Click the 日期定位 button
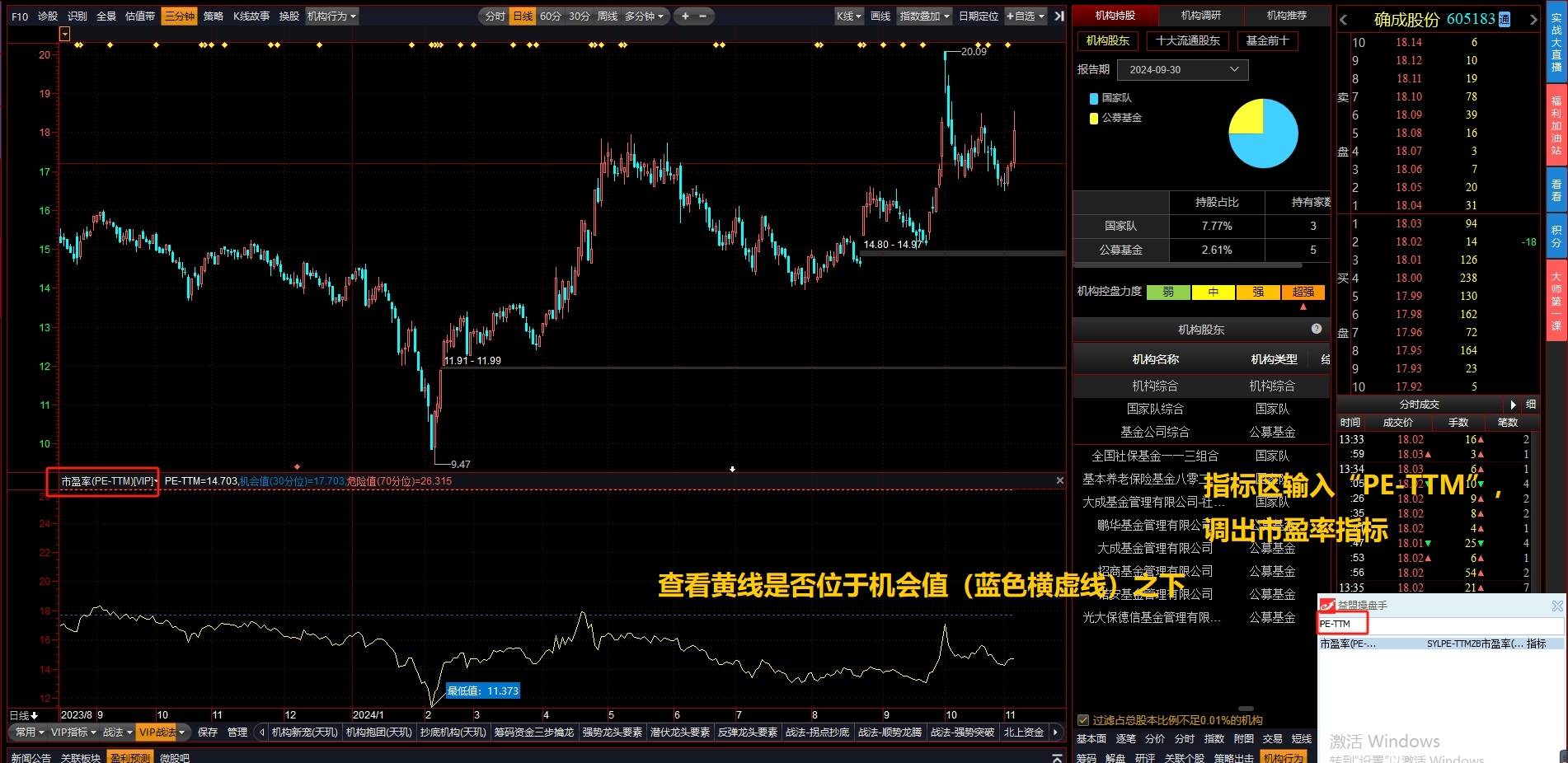 979,16
